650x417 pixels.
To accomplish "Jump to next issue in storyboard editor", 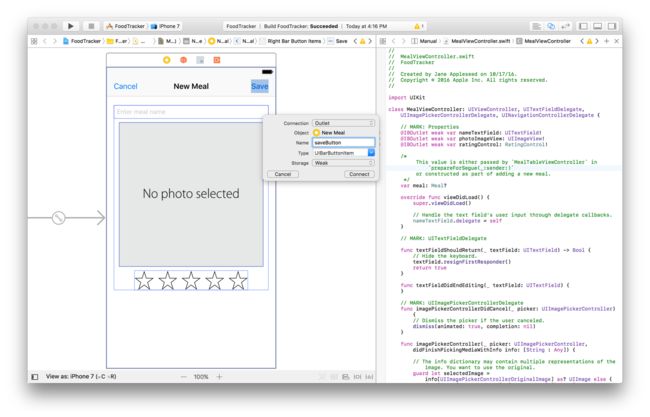I will [370, 41].
